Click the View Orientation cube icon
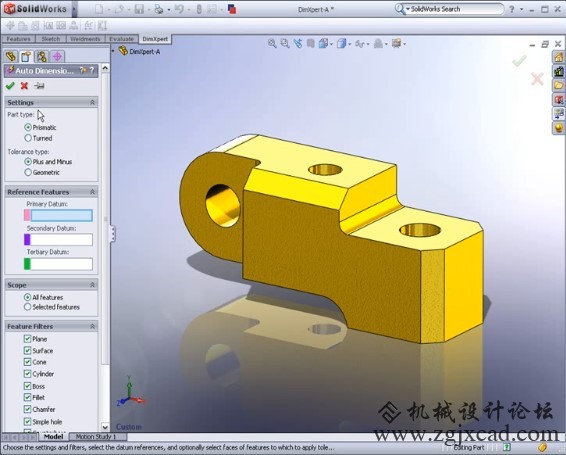566x455 pixels. click(x=323, y=44)
